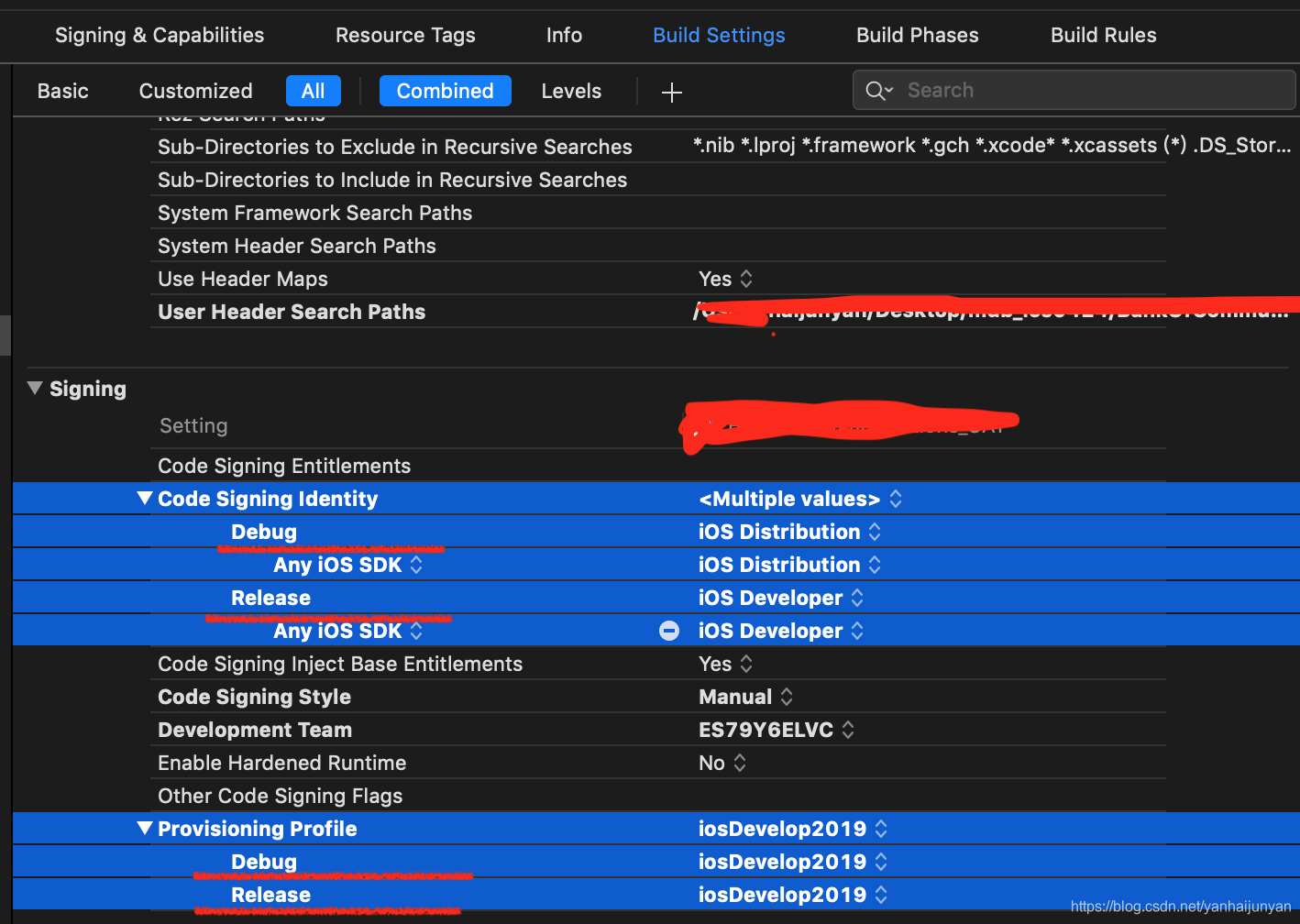Open the Build Phases tab
Image resolution: width=1300 pixels, height=924 pixels.
tap(917, 35)
